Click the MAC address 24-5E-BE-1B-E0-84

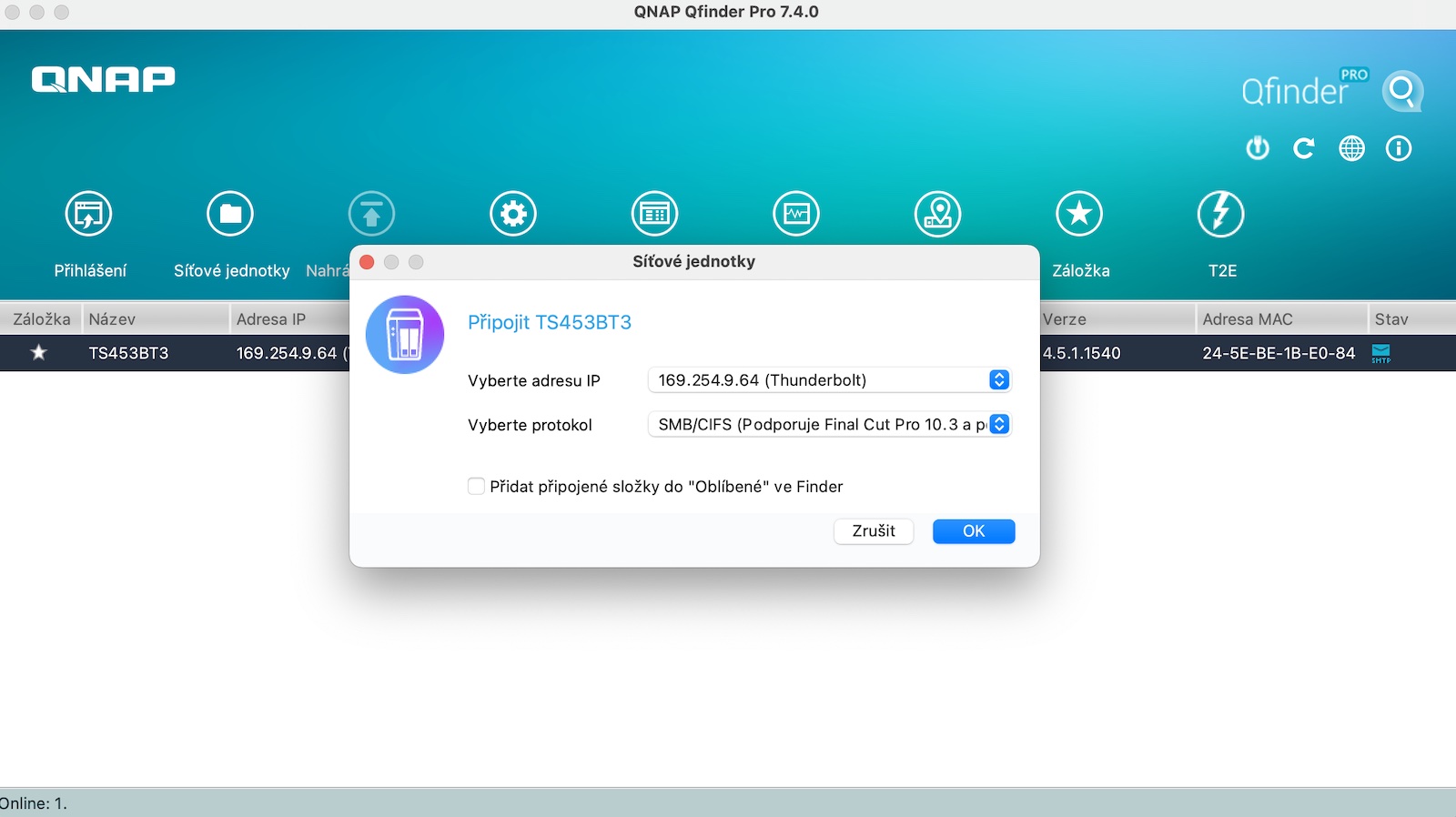(x=1279, y=353)
